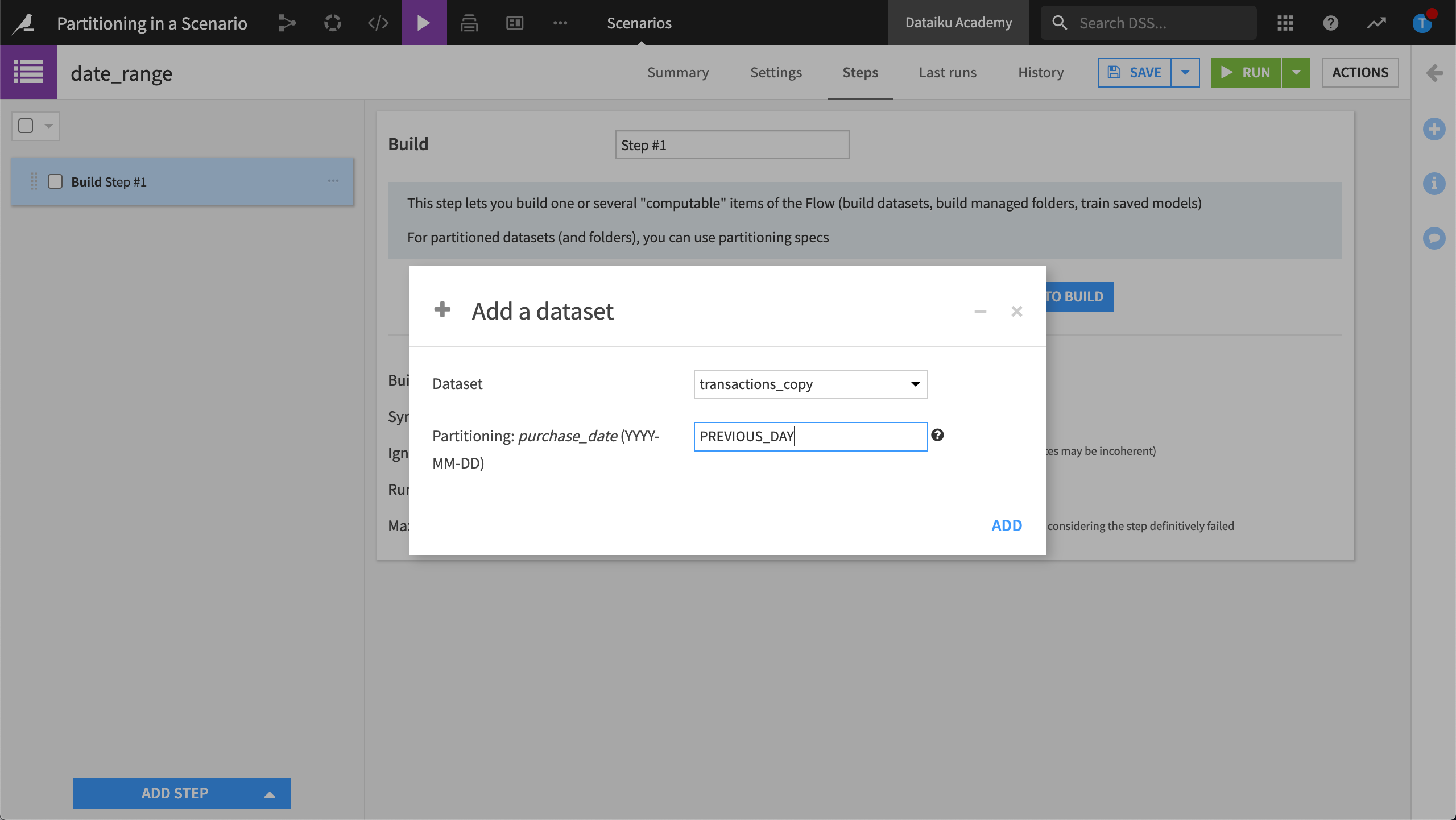Toggle the select-all steps checkbox
This screenshot has height=820, width=1456.
click(26, 126)
